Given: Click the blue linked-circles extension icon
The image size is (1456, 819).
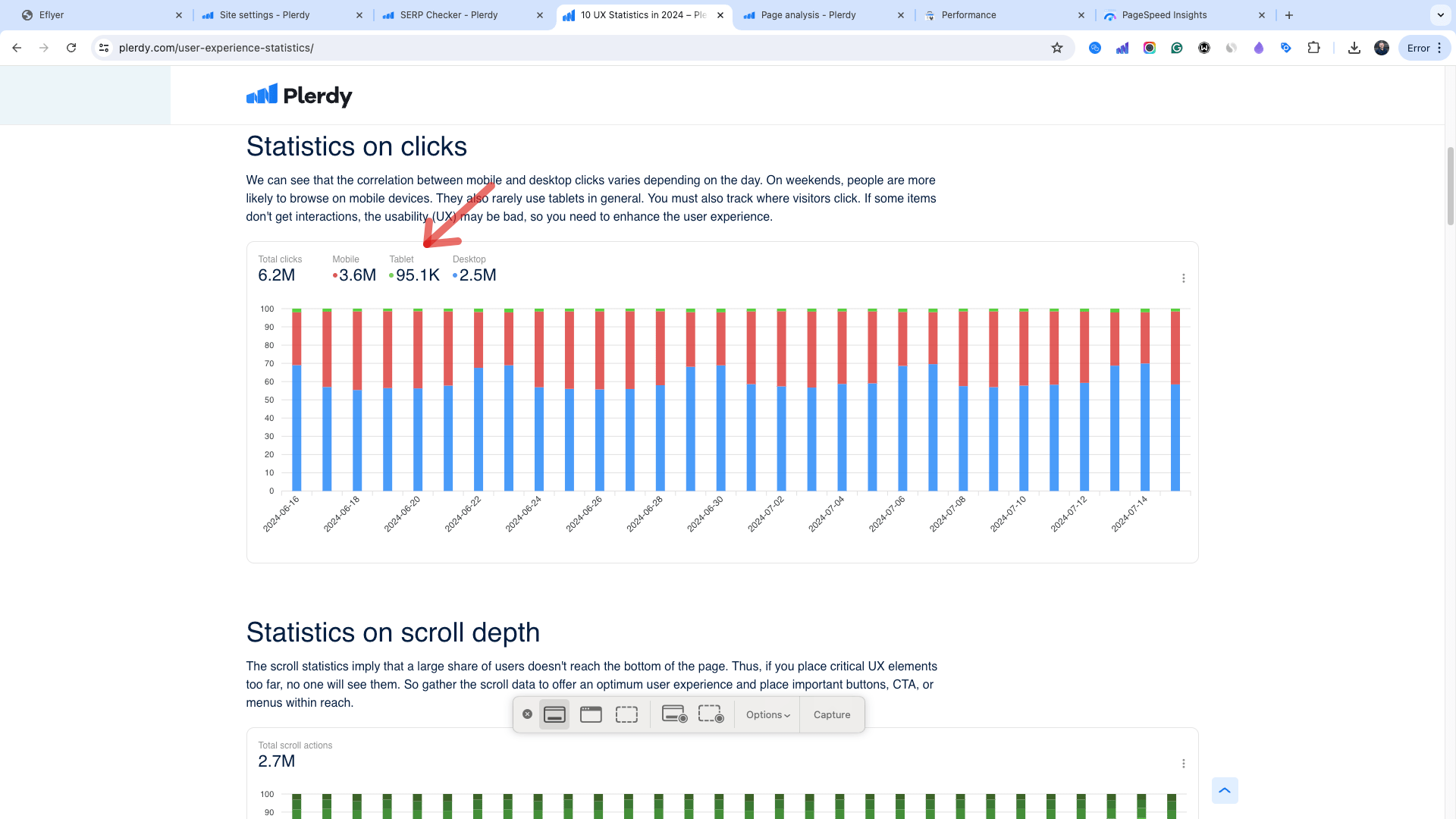Looking at the screenshot, I should point(1095,48).
